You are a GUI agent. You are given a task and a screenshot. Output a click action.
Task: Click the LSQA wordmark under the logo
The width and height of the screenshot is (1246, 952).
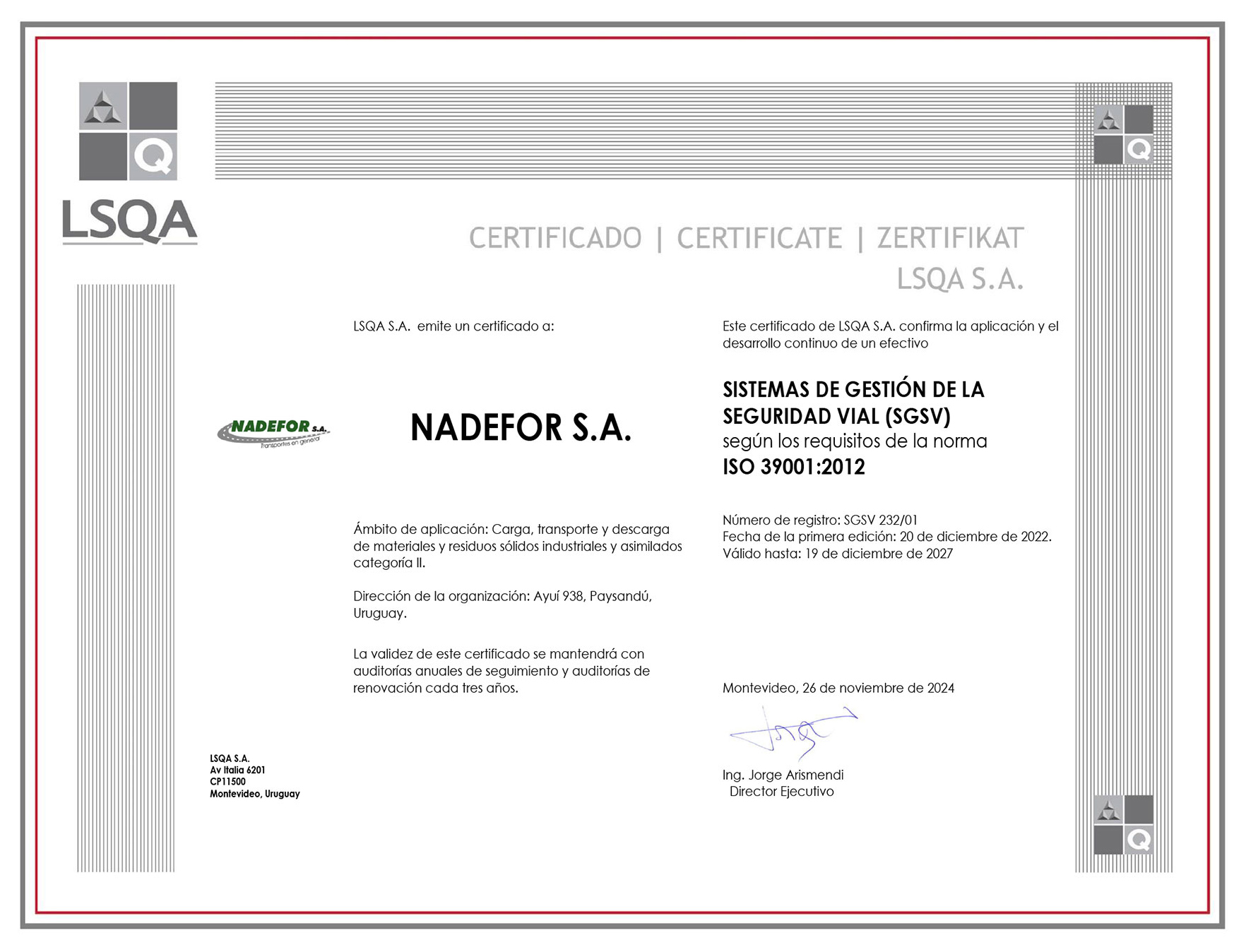coord(129,222)
